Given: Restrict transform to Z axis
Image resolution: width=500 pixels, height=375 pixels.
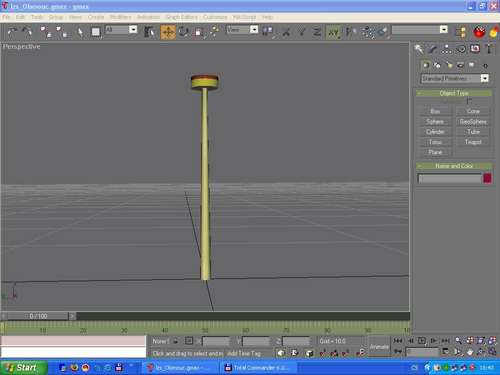Looking at the screenshot, I should pos(317,32).
